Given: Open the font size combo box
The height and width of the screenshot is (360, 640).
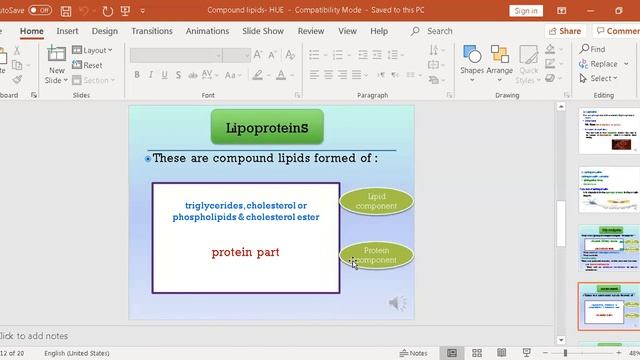Looking at the screenshot, I should click(237, 55).
